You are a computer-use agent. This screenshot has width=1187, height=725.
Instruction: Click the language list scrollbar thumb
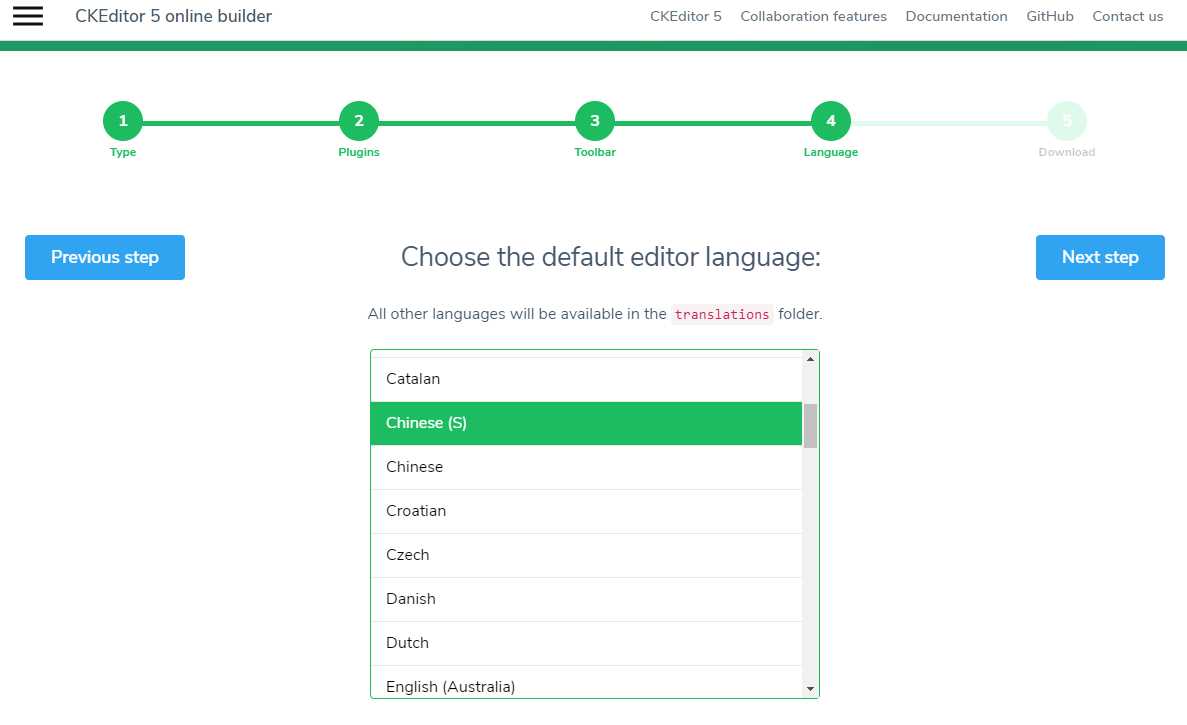(810, 426)
